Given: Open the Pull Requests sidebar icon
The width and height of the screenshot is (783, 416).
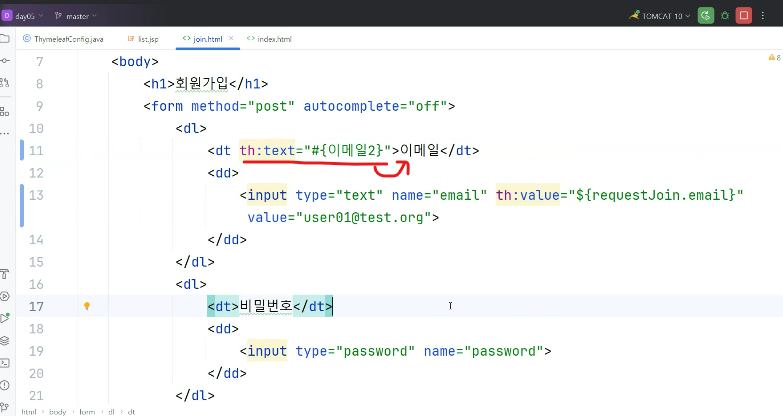Looking at the screenshot, I should [4, 82].
